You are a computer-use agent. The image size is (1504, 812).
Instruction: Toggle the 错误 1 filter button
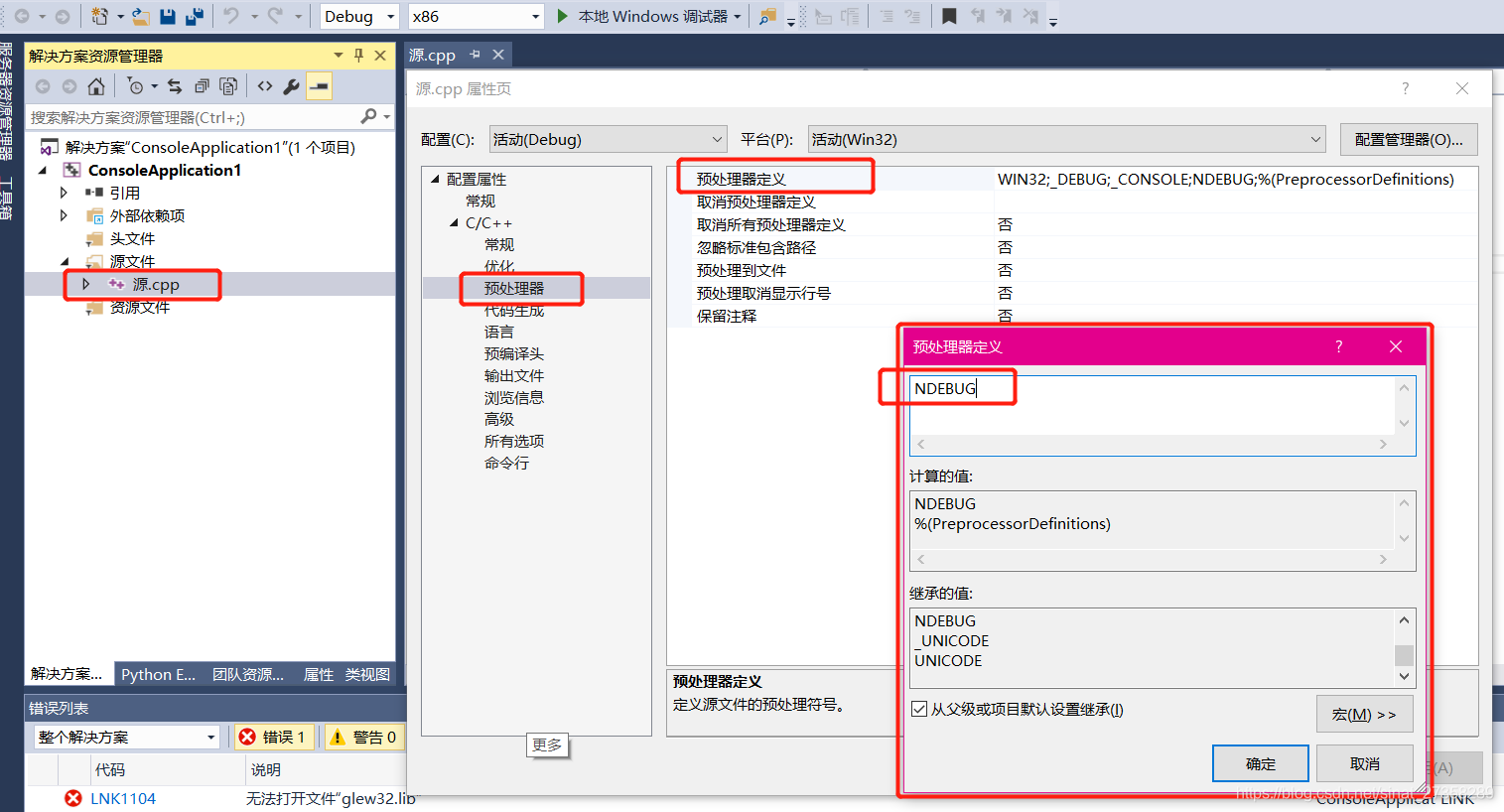pos(275,737)
